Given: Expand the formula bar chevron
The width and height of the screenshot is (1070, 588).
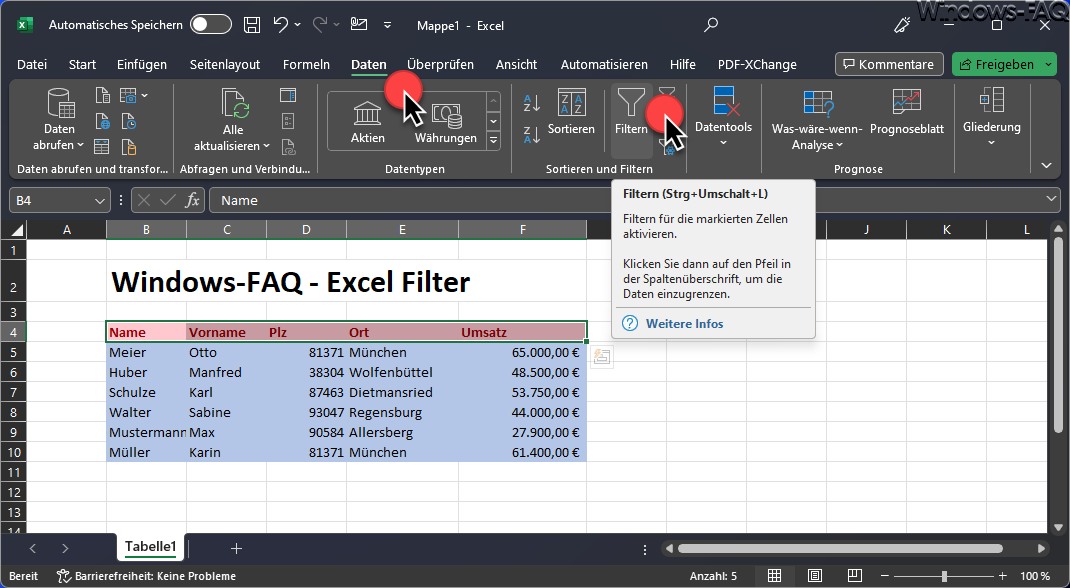Looking at the screenshot, I should tap(1052, 199).
